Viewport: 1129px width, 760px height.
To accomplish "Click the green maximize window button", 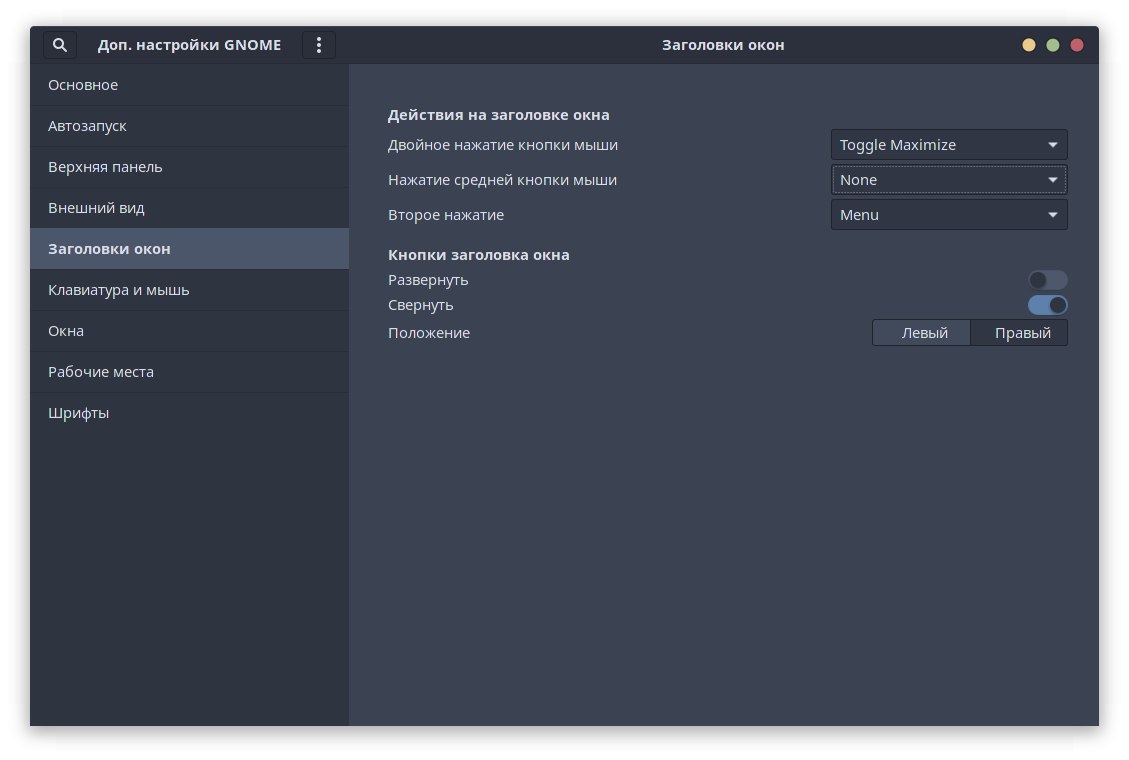I will pos(1052,45).
